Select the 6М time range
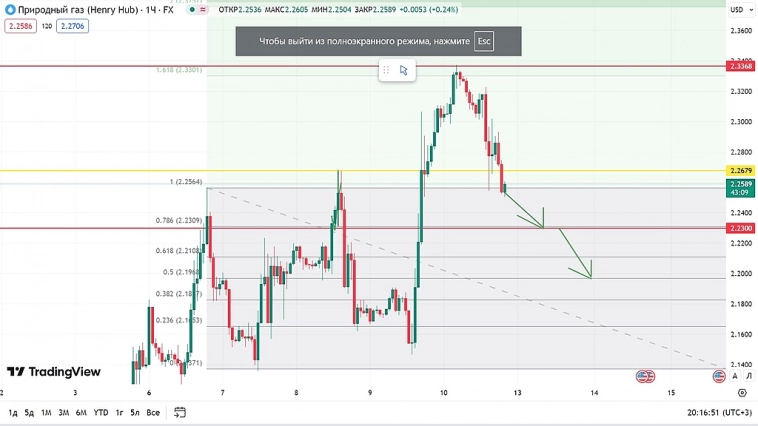 coord(81,412)
